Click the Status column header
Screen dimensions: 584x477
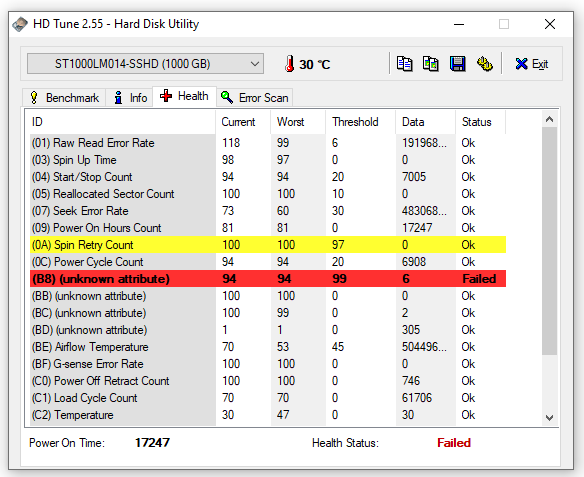tap(480, 122)
